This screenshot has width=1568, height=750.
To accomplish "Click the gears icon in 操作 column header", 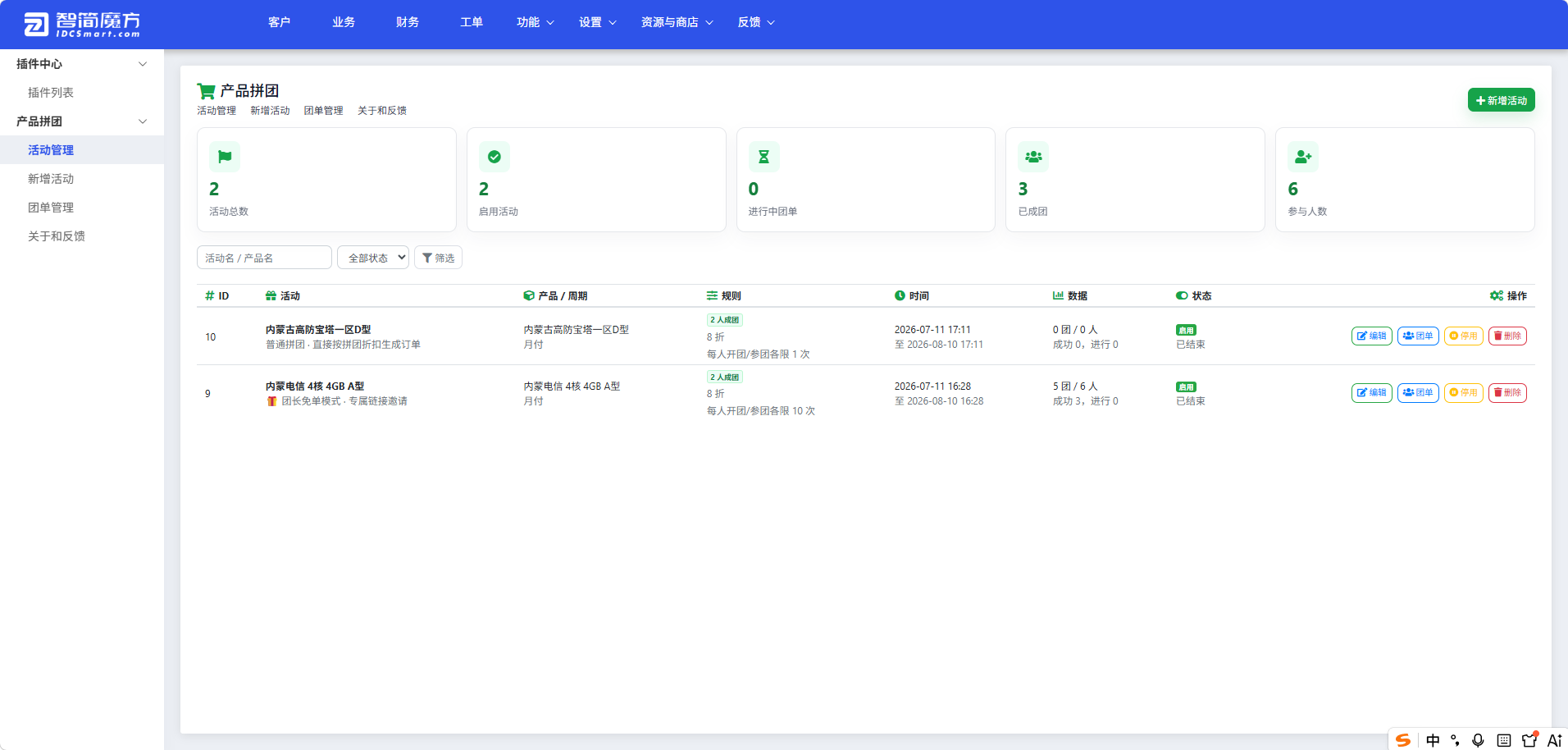I will click(1497, 295).
